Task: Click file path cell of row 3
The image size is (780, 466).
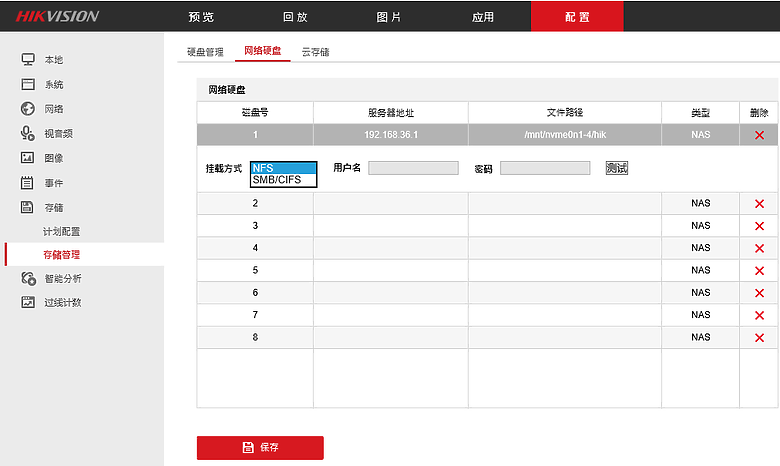Action: pyautogui.click(x=565, y=226)
